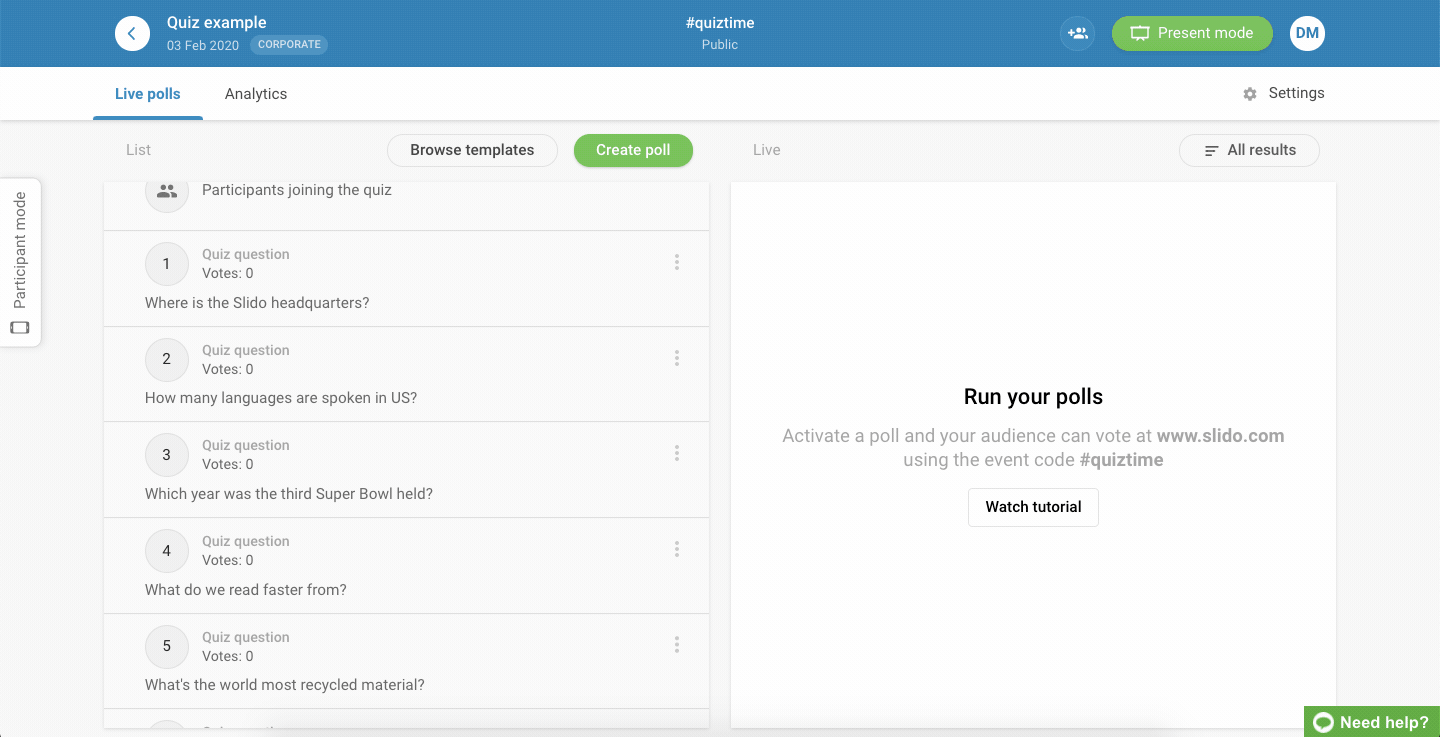
Task: Click the Create poll button
Action: (633, 150)
